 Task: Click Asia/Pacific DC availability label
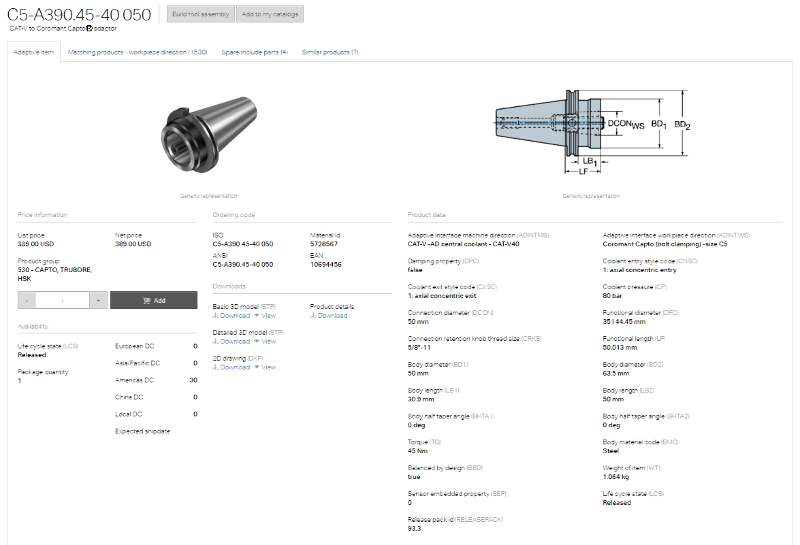(x=138, y=363)
